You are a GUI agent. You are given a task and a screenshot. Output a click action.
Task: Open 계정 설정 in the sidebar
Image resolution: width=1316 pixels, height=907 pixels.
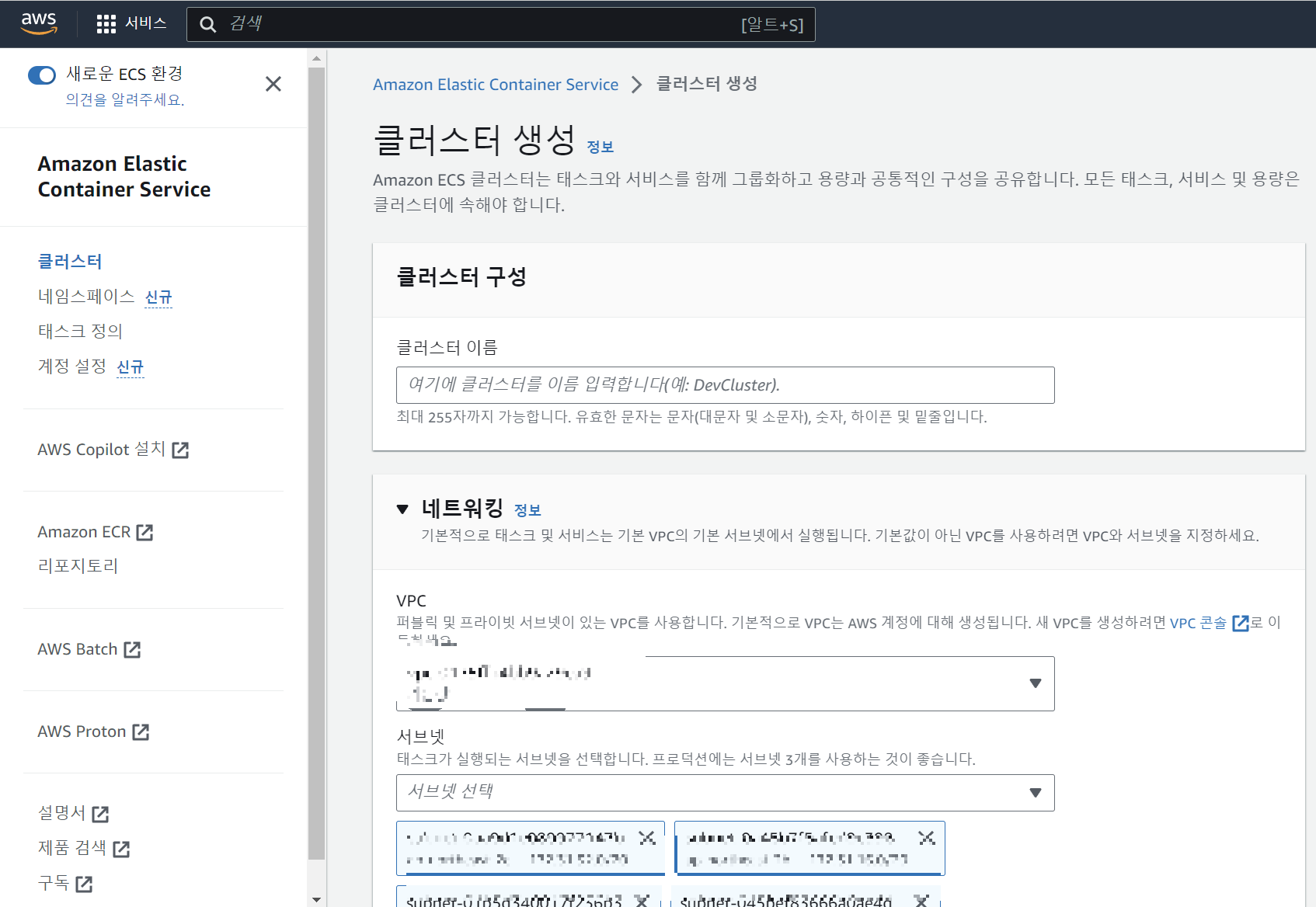click(x=72, y=367)
